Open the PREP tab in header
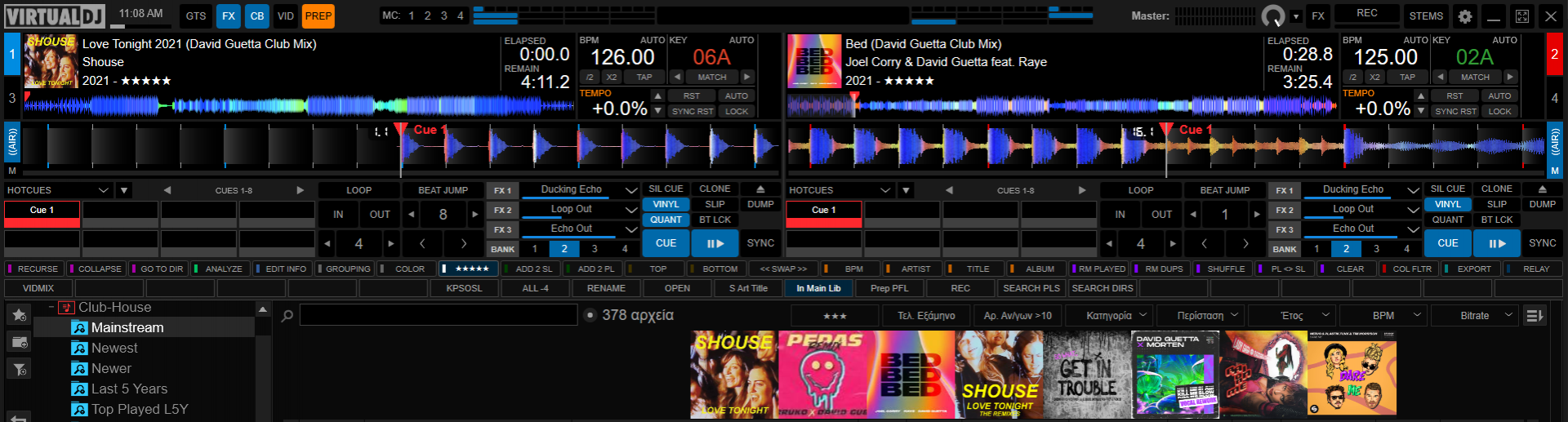The width and height of the screenshot is (1568, 422). pos(318,16)
